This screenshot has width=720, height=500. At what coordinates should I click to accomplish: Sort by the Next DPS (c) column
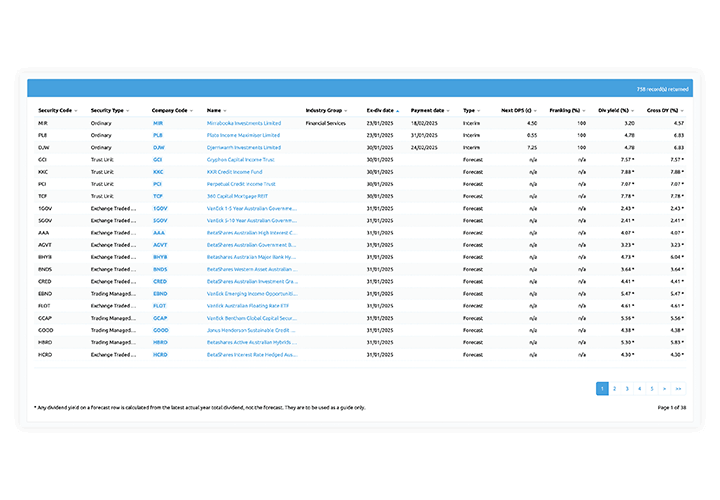519,111
